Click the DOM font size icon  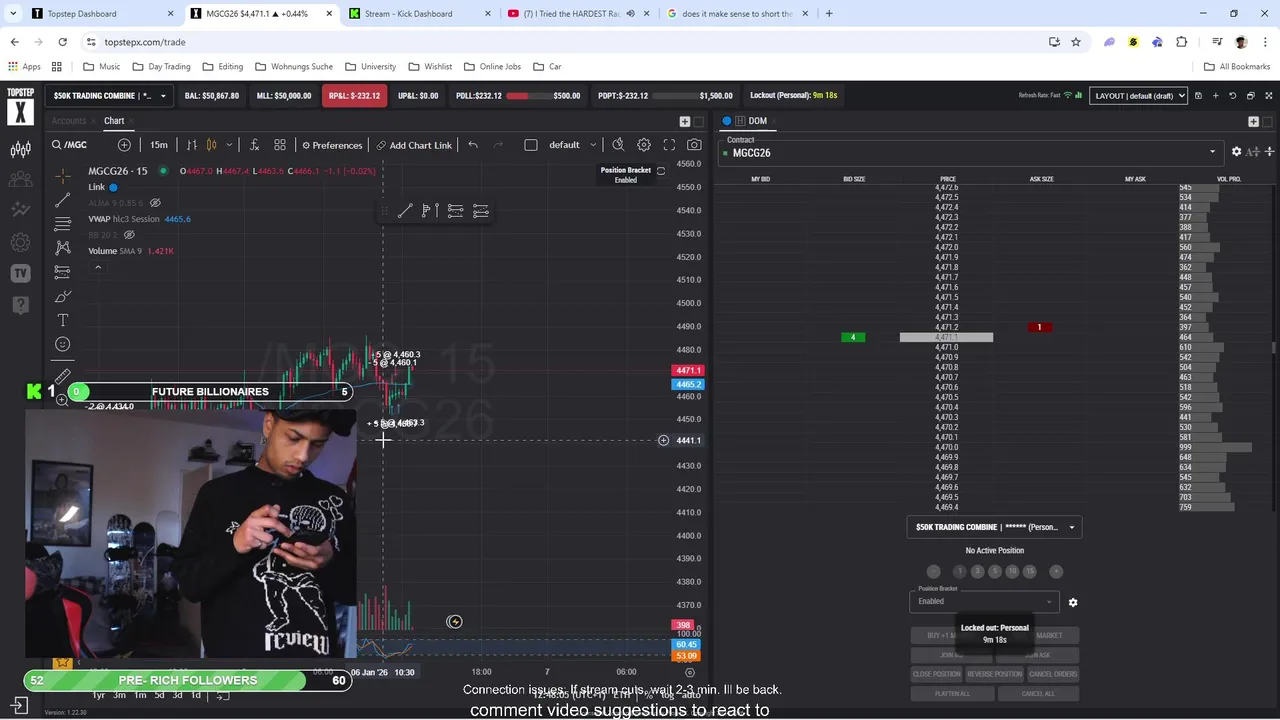point(1253,152)
